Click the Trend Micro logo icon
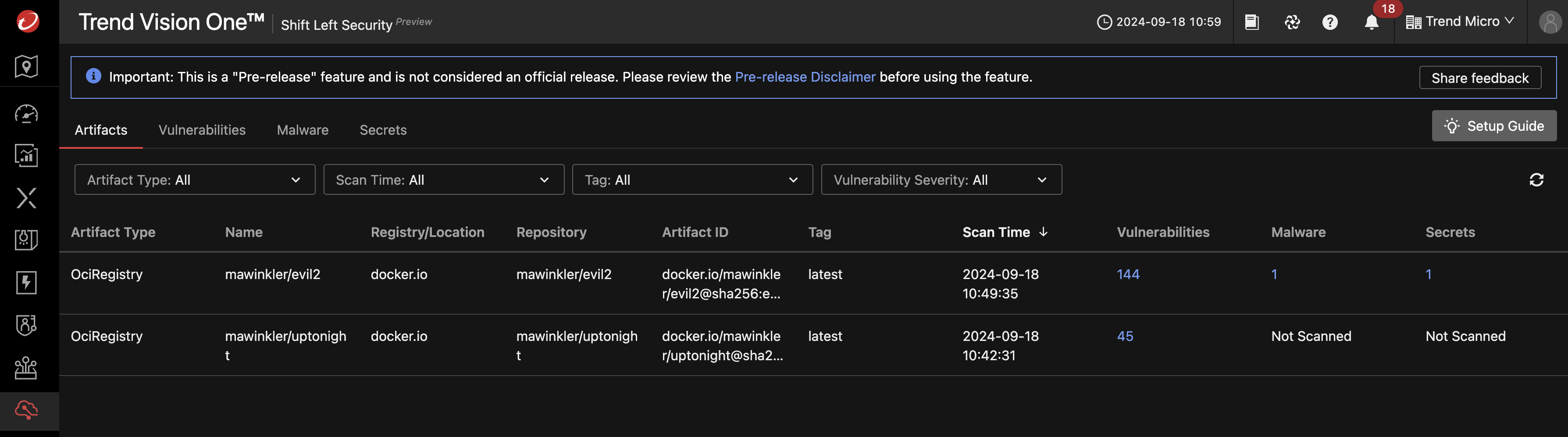The height and width of the screenshot is (437, 1568). 27,21
